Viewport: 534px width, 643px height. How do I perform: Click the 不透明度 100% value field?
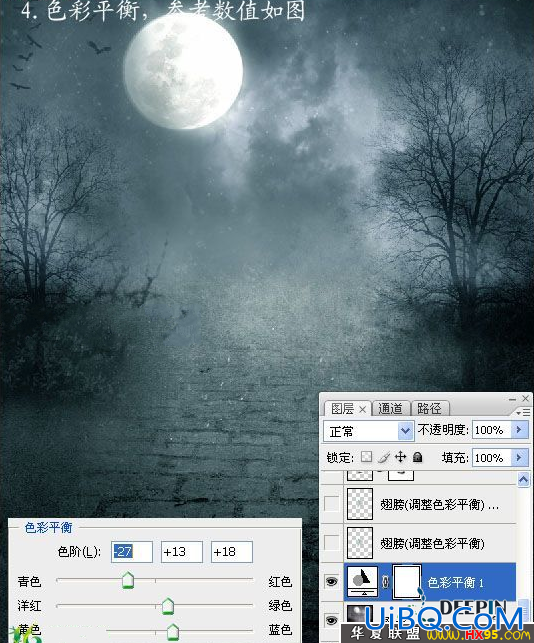(x=492, y=430)
